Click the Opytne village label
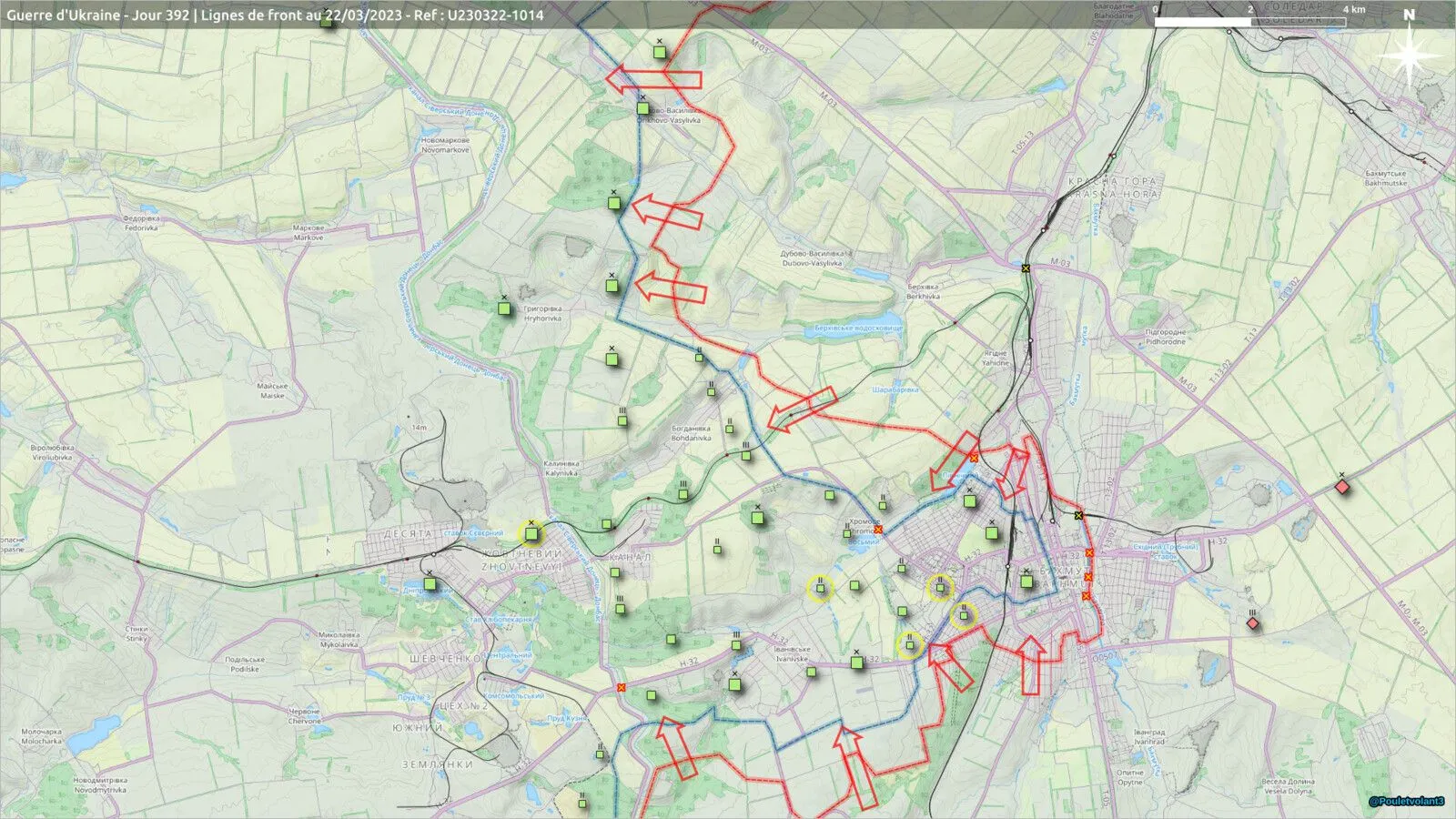The image size is (1456, 819). click(1129, 777)
